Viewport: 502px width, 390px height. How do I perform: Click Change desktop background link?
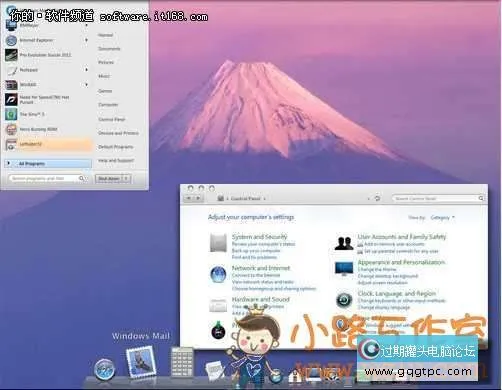coord(388,276)
